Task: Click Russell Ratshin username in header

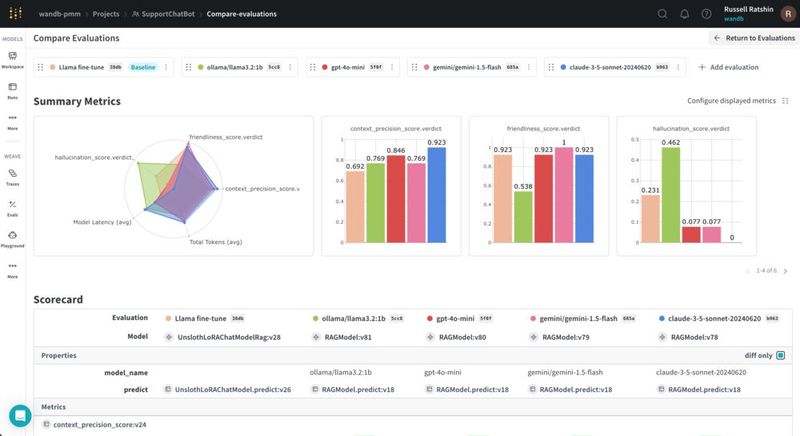Action: pyautogui.click(x=748, y=9)
